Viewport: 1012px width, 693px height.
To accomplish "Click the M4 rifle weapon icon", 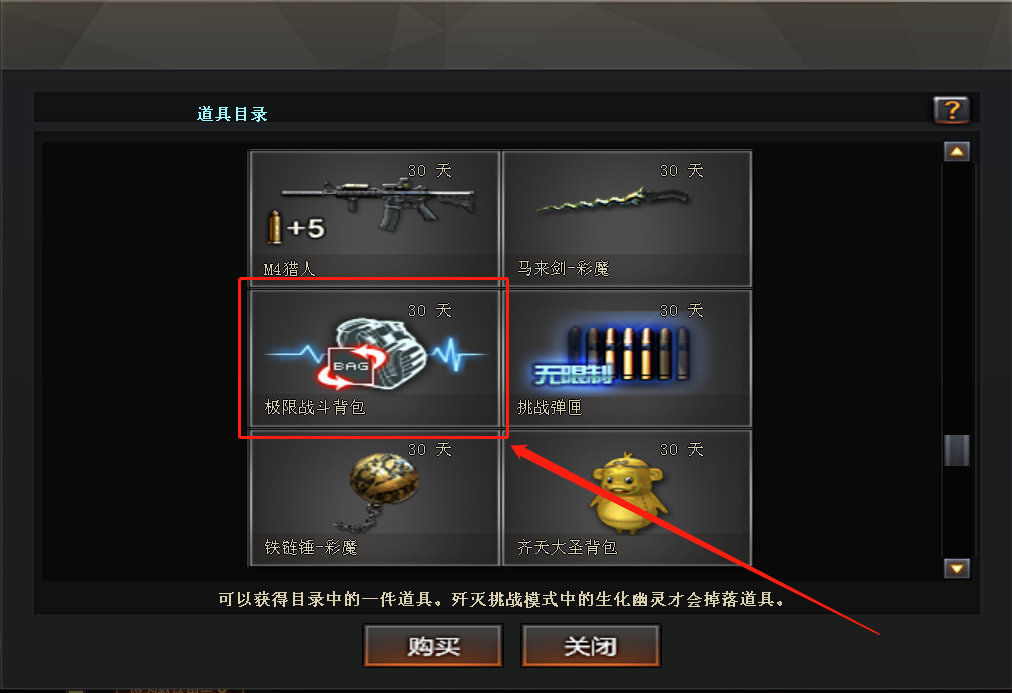I will [x=378, y=201].
